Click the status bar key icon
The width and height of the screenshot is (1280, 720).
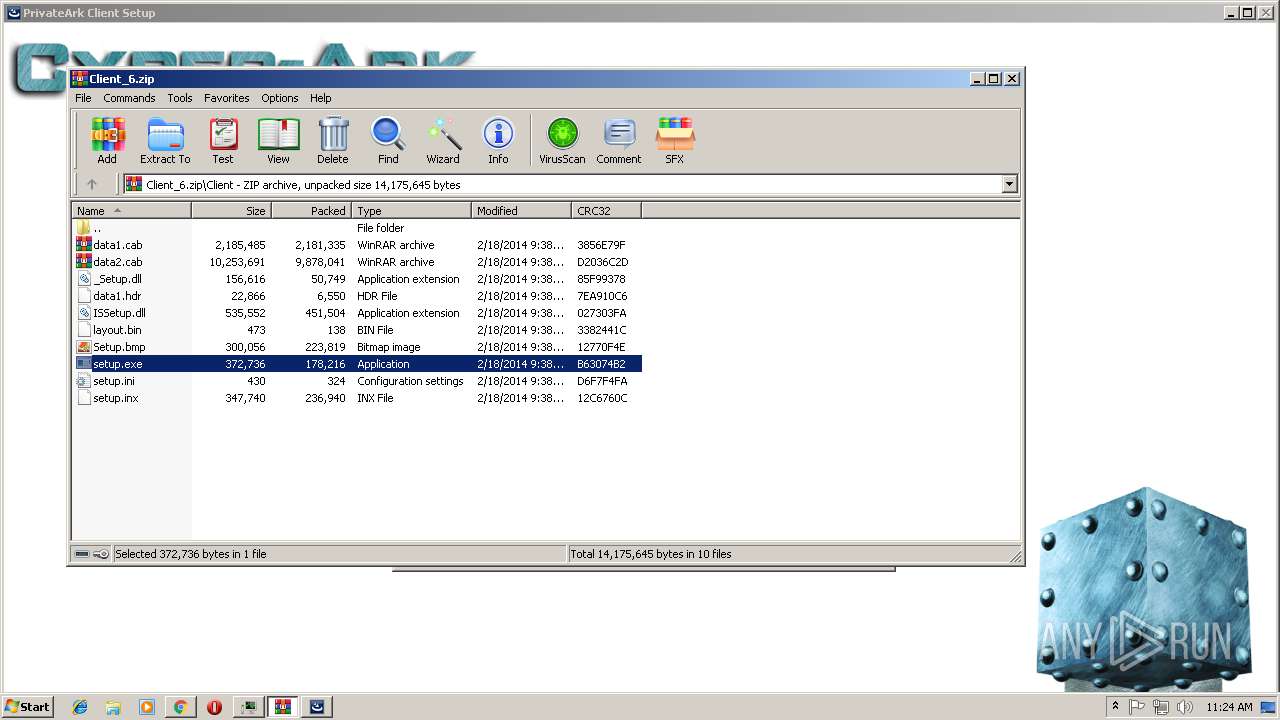click(x=101, y=553)
